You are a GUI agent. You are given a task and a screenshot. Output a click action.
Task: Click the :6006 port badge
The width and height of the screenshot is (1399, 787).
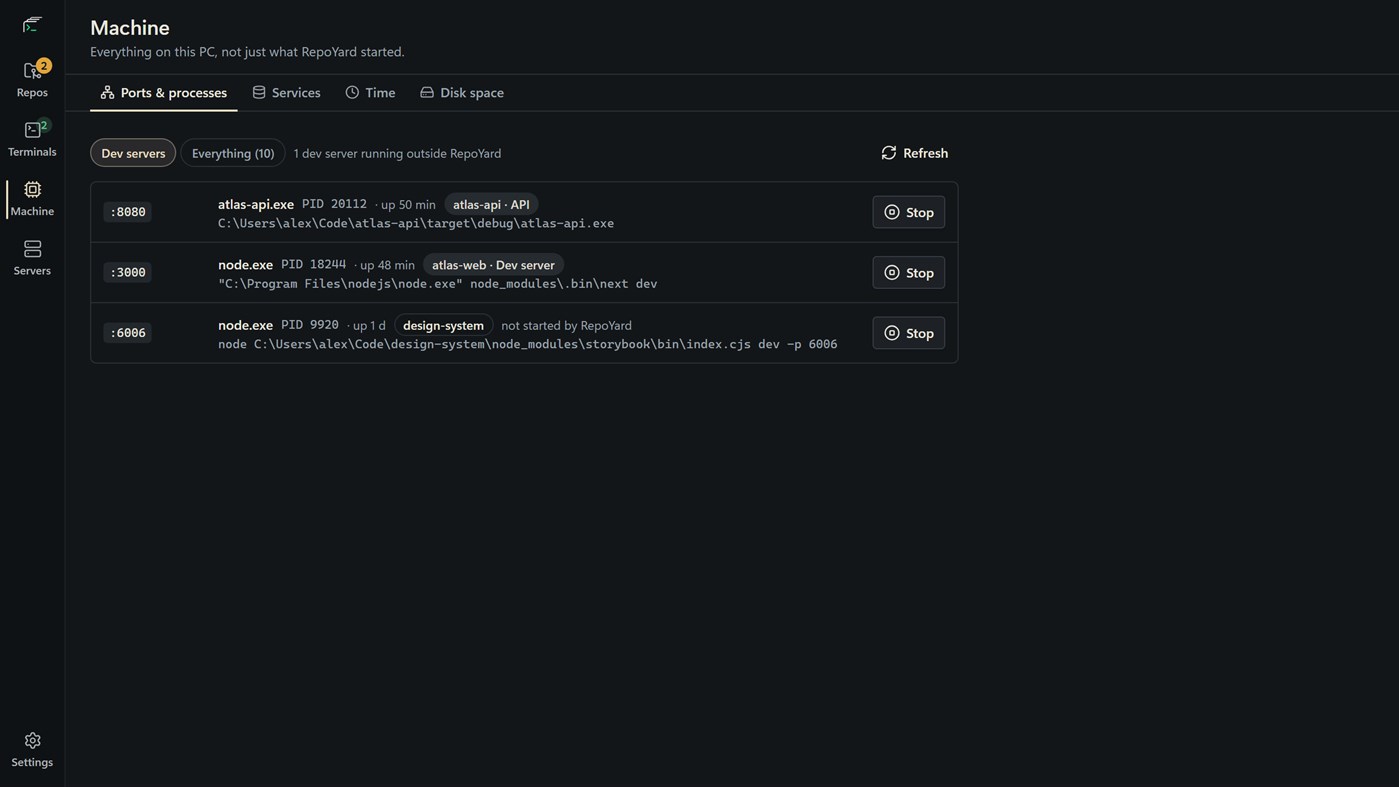pyautogui.click(x=128, y=333)
